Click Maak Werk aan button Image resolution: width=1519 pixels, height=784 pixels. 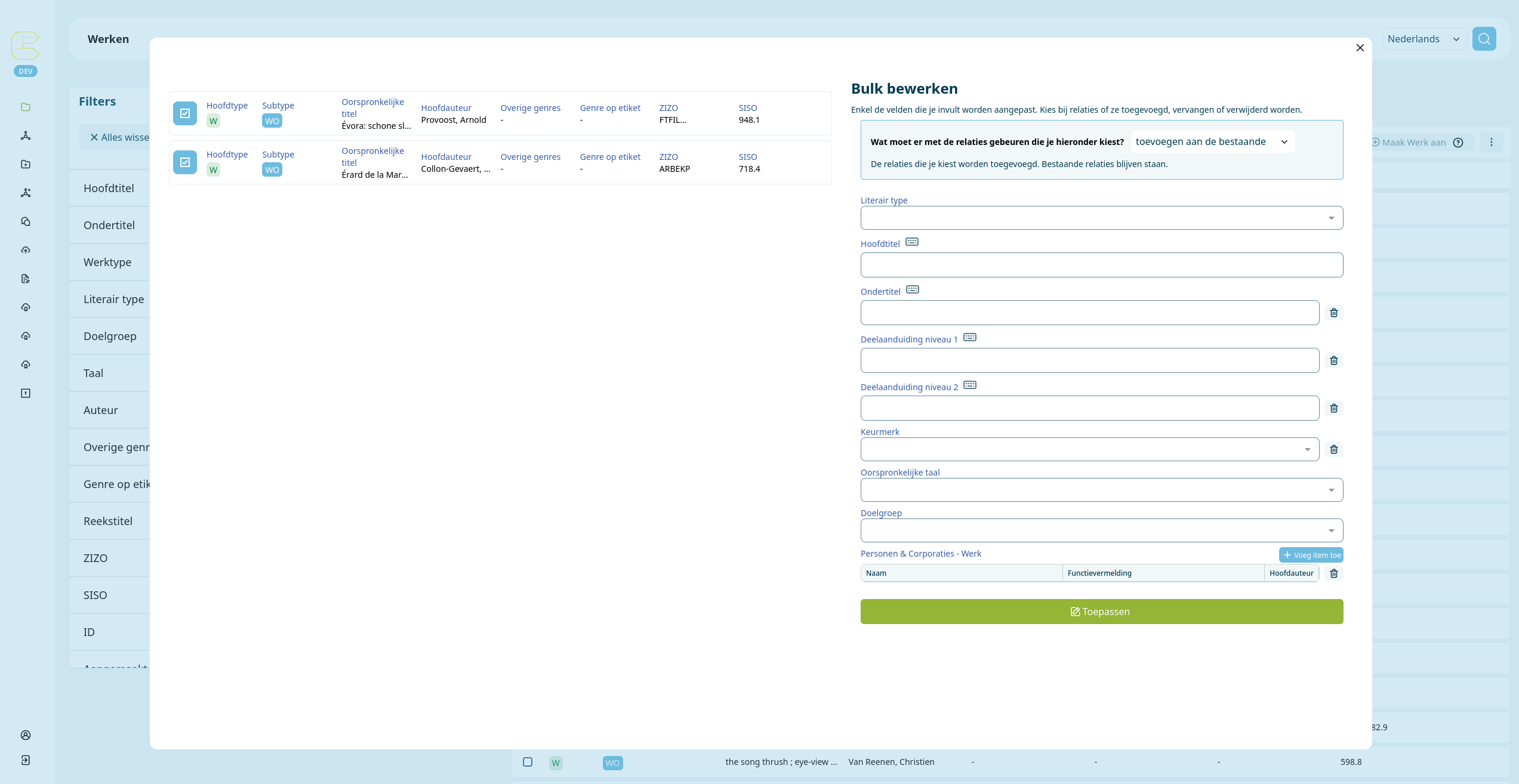[x=1409, y=143]
